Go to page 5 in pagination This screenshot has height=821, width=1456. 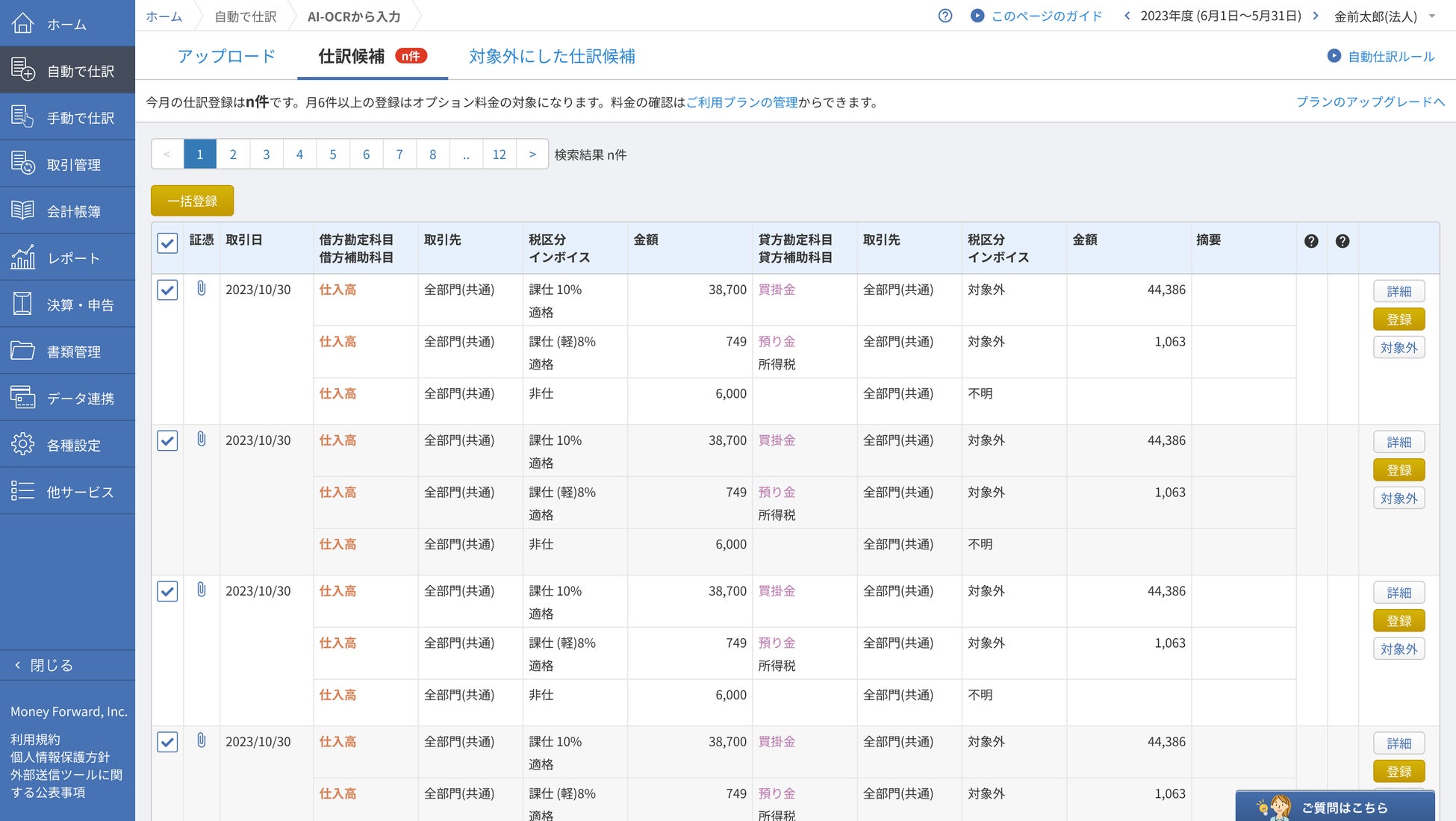[333, 154]
